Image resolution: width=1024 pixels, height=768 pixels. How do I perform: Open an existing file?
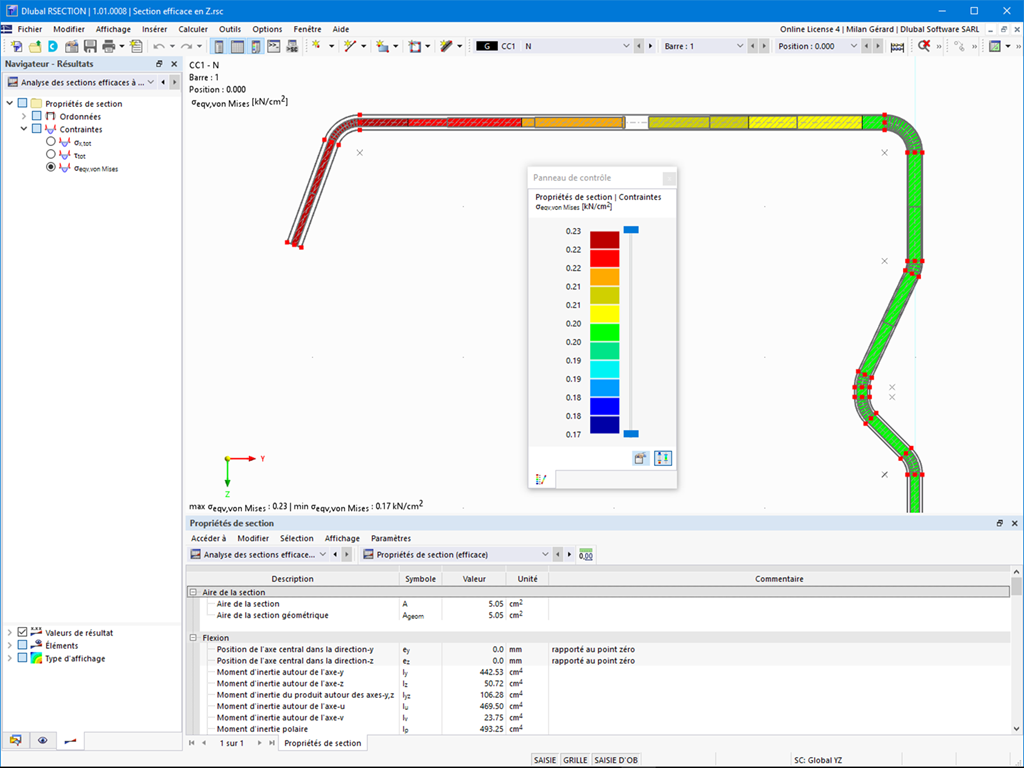click(35, 46)
